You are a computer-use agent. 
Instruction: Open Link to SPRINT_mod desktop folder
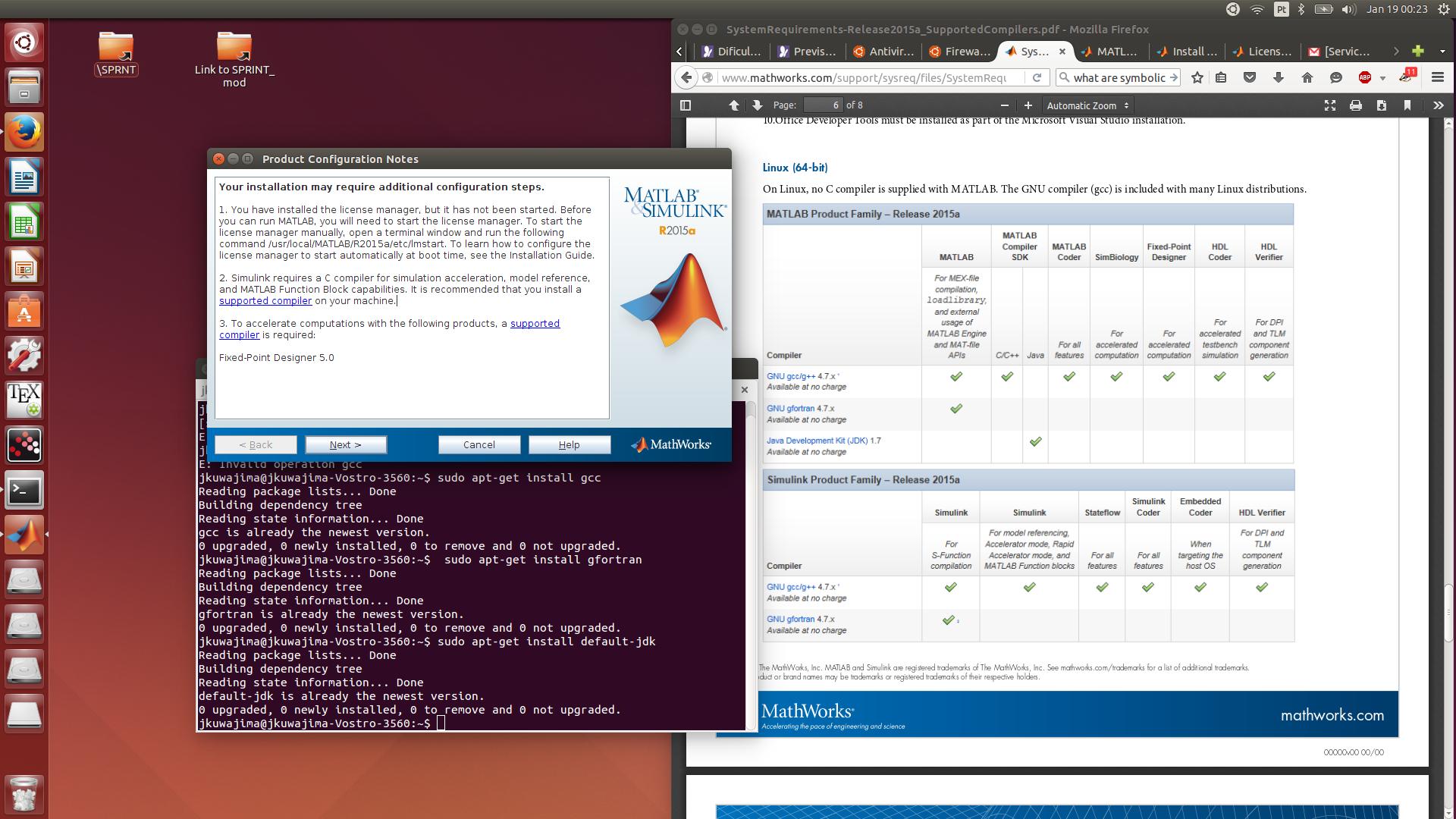[234, 60]
